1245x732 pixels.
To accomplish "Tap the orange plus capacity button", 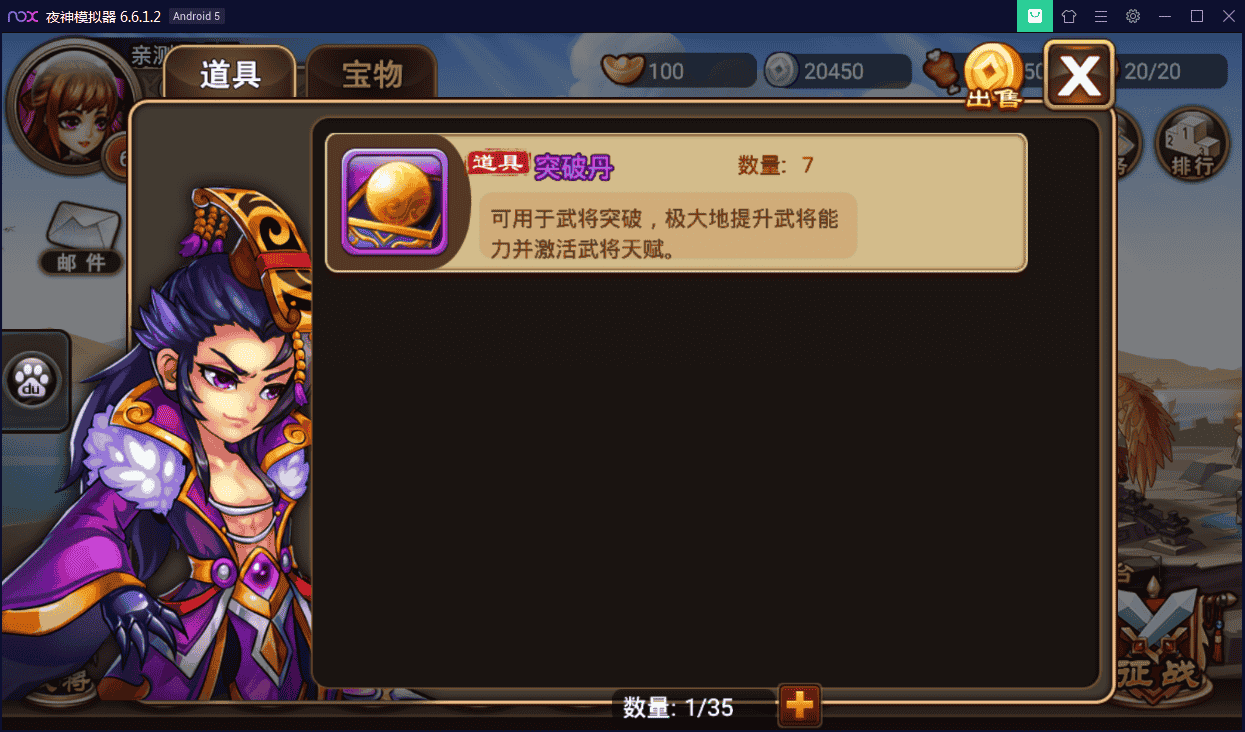I will [800, 706].
